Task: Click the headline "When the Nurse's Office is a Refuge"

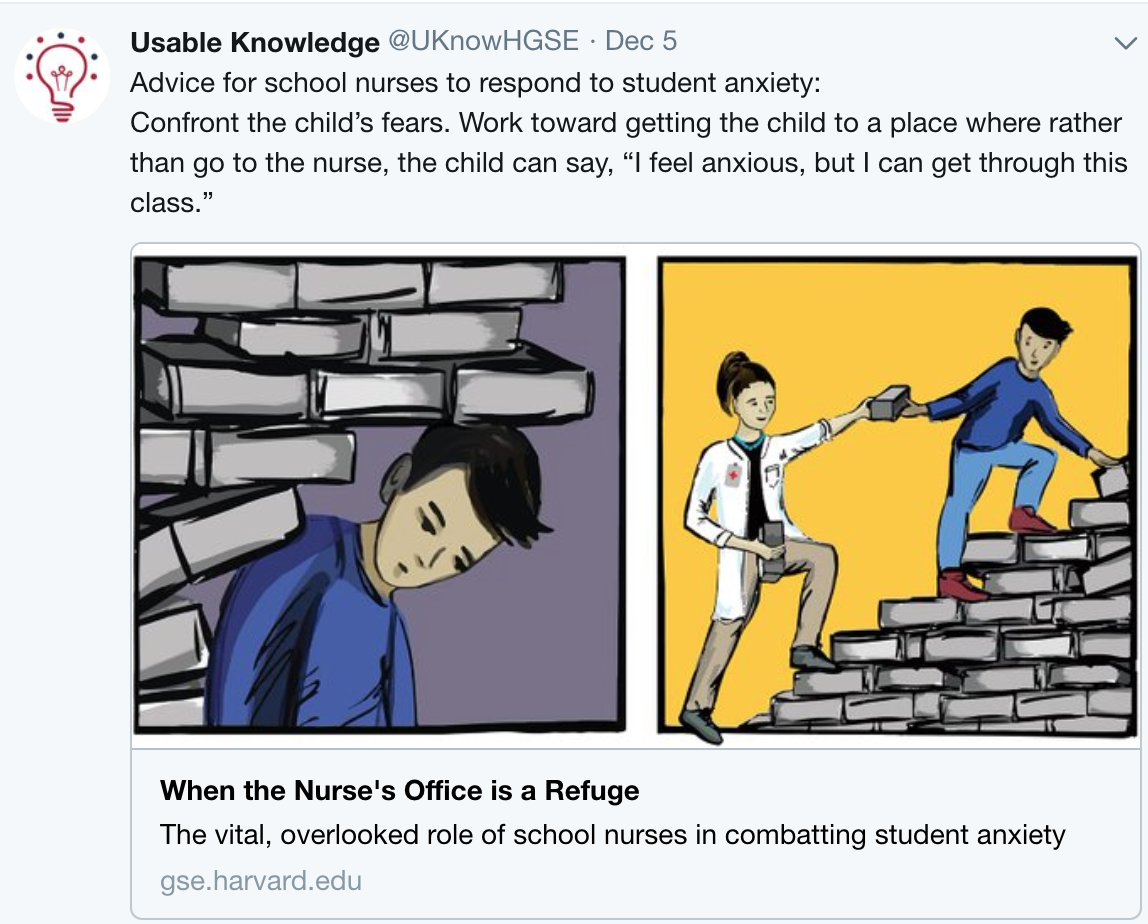Action: 399,791
